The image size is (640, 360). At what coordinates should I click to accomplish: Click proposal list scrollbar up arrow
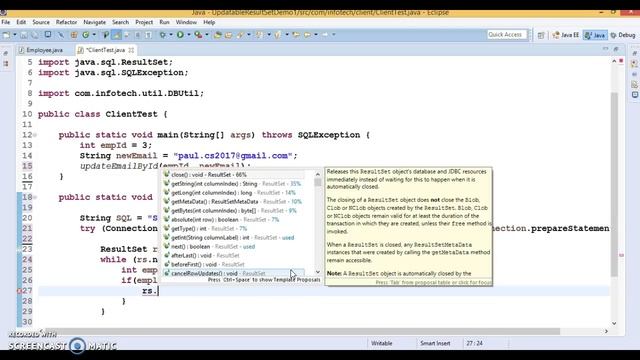[x=318, y=174]
